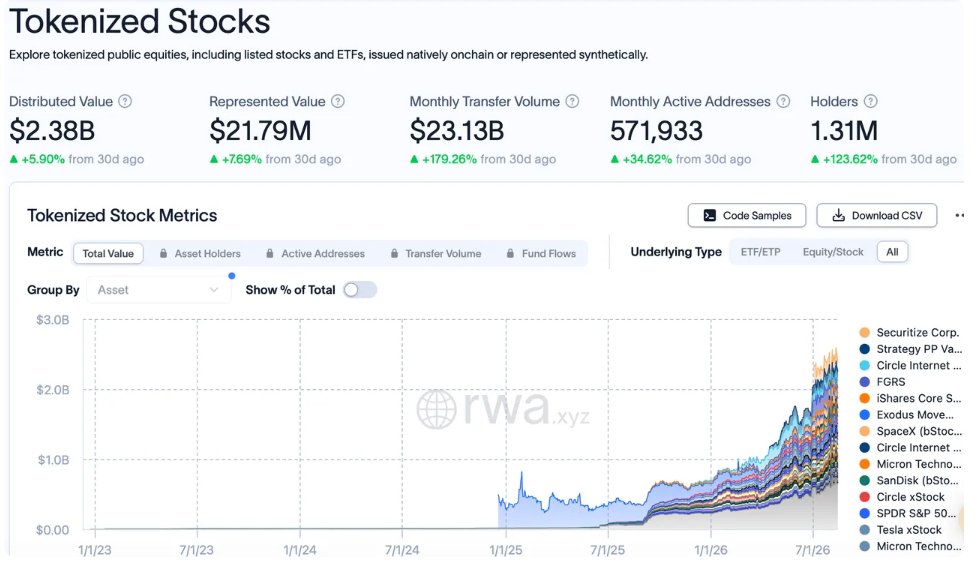Click the Circle xStock legend color dot
The image size is (978, 576).
tap(864, 497)
